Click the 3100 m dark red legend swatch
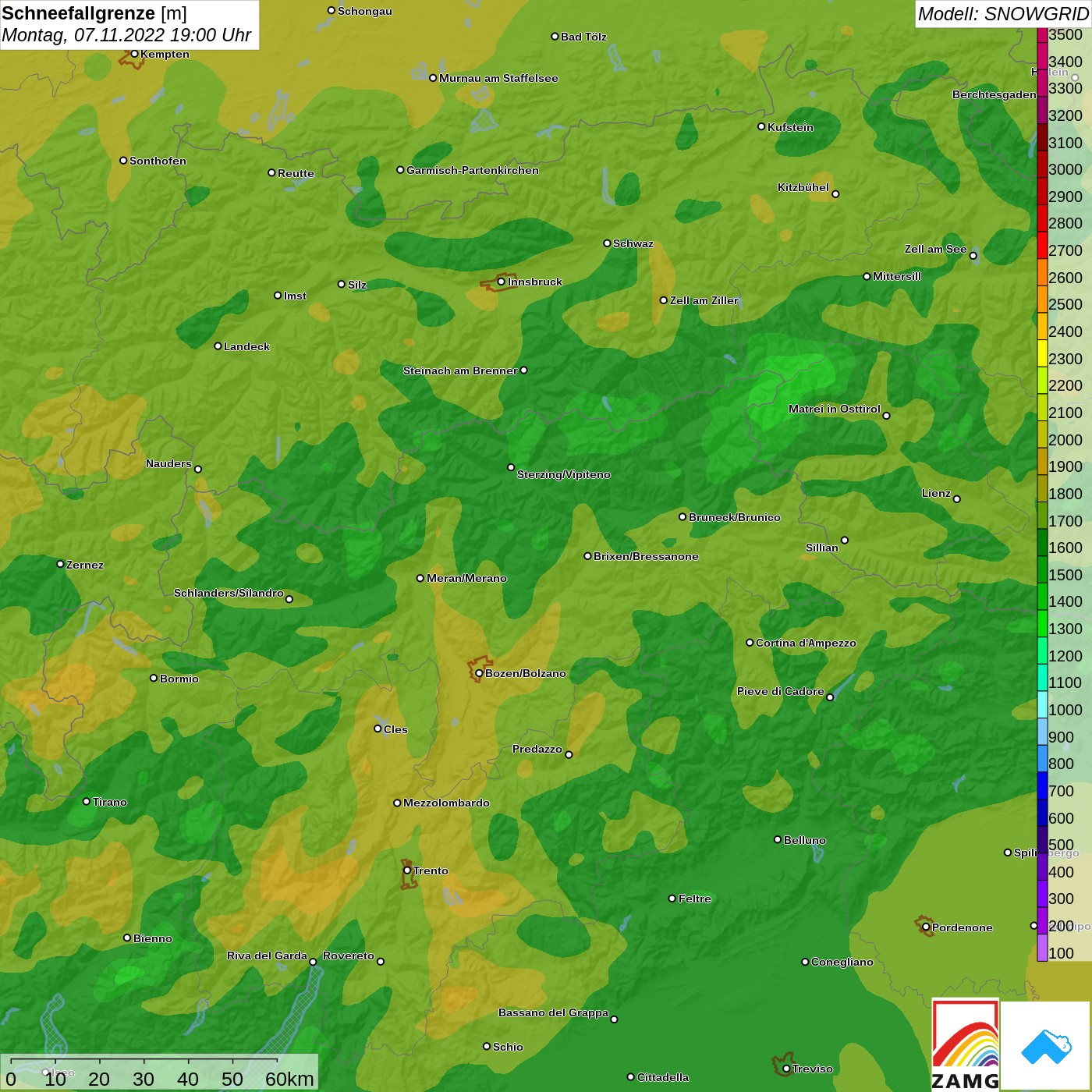 click(x=1042, y=136)
